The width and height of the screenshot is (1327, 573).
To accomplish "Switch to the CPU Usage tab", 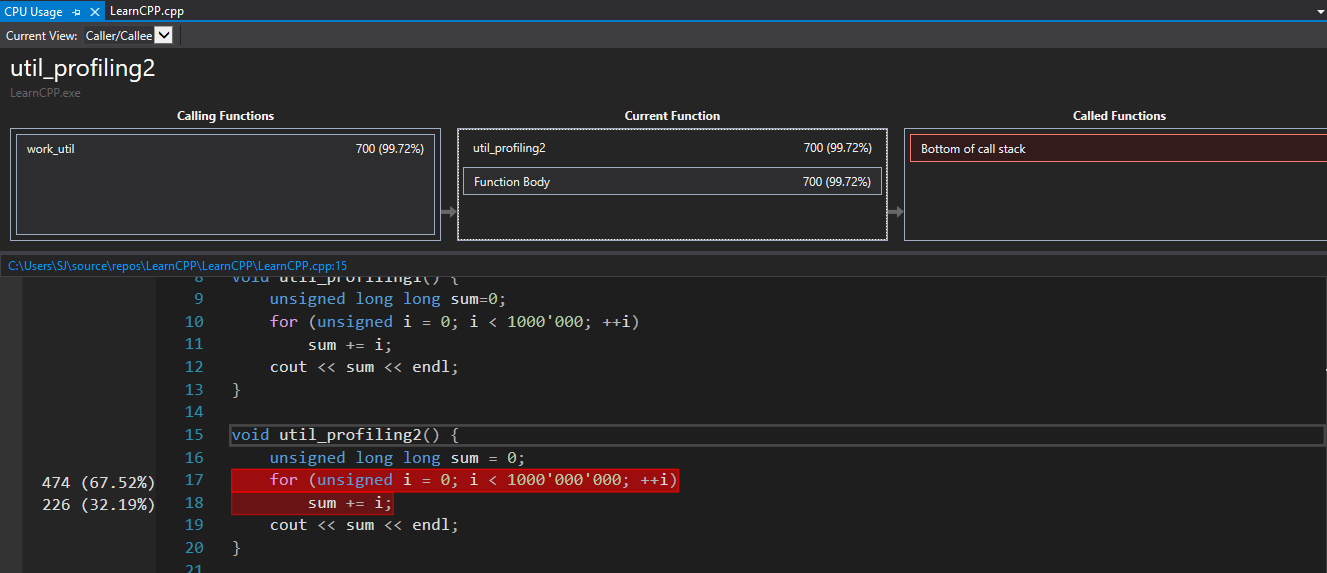I will [x=33, y=12].
